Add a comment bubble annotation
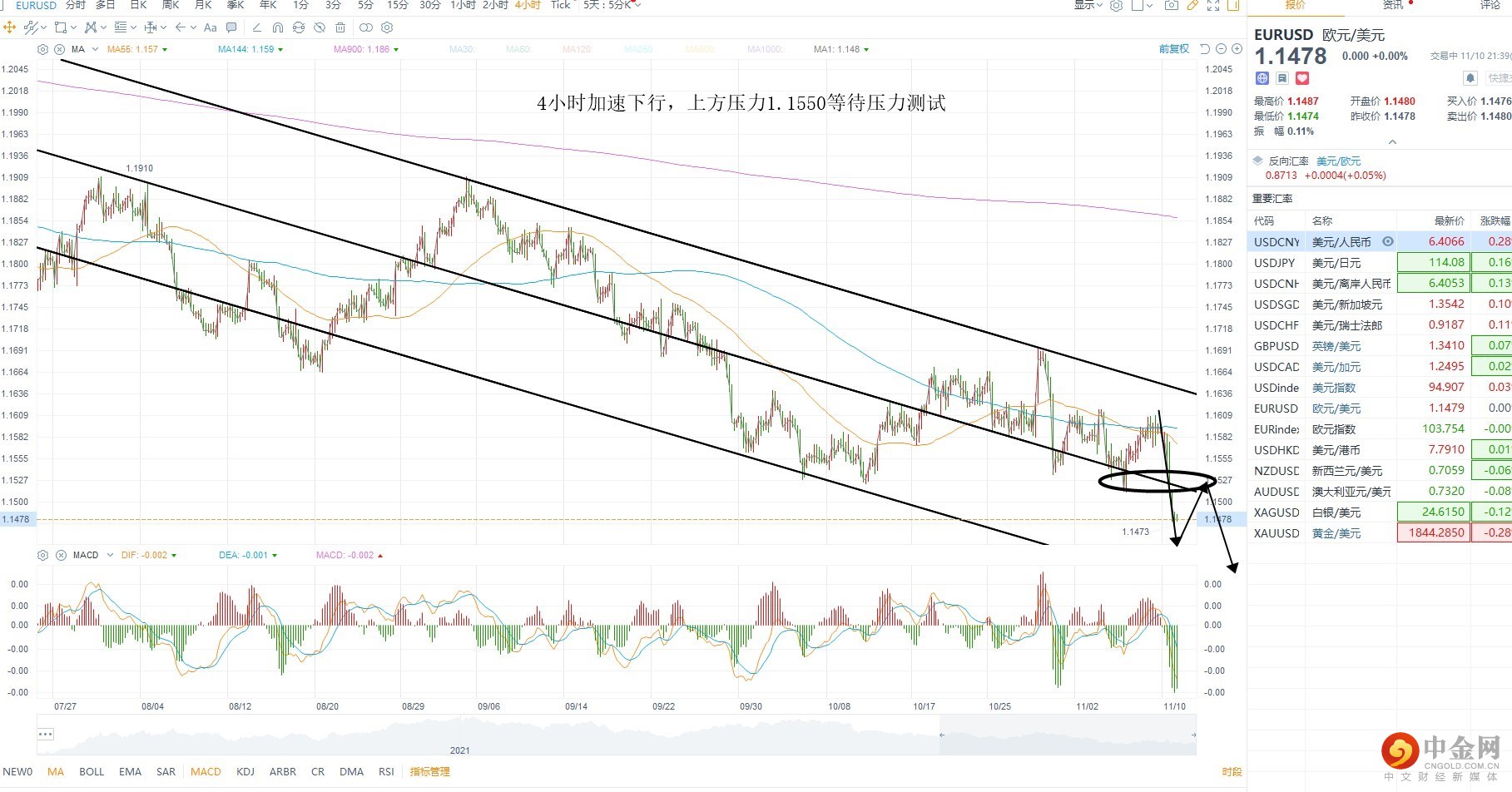Screen dimensions: 1512x792 tap(231, 27)
